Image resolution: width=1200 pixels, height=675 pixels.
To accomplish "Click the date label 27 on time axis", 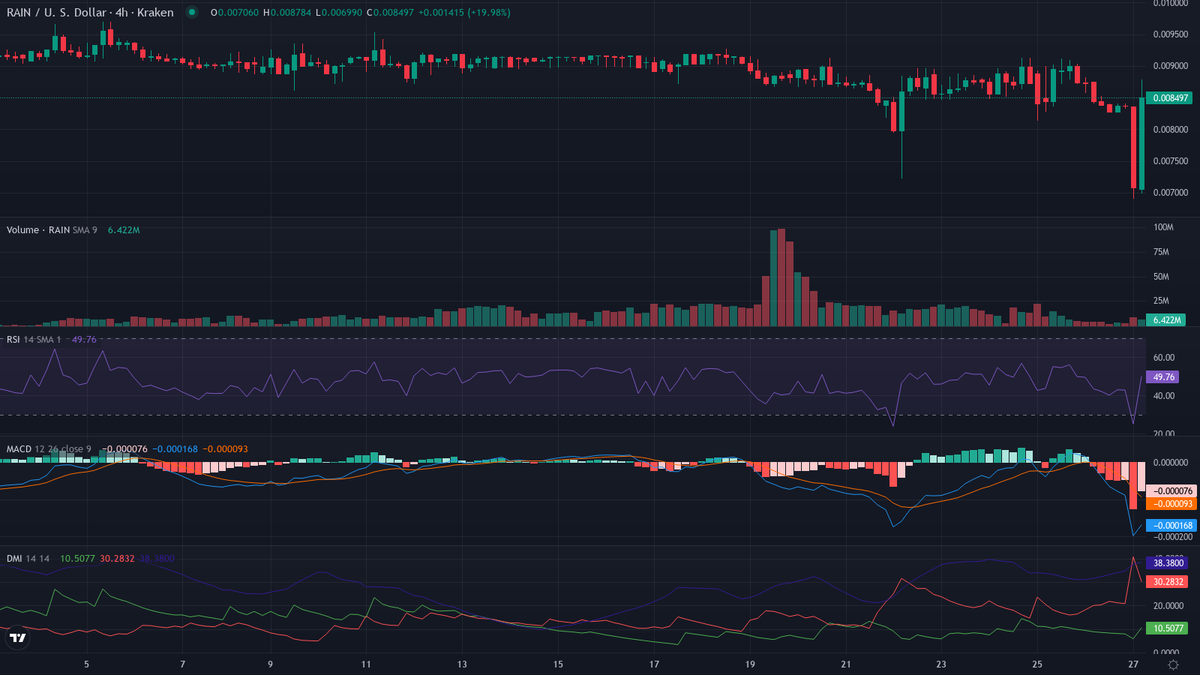I will tap(1133, 664).
